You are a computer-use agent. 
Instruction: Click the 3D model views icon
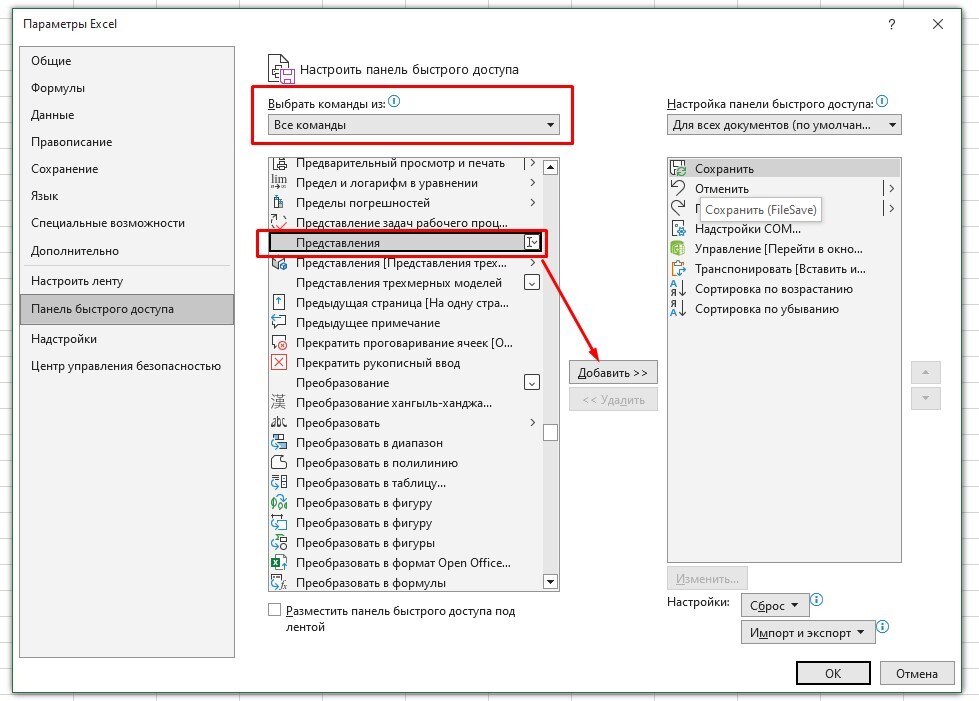(279, 263)
